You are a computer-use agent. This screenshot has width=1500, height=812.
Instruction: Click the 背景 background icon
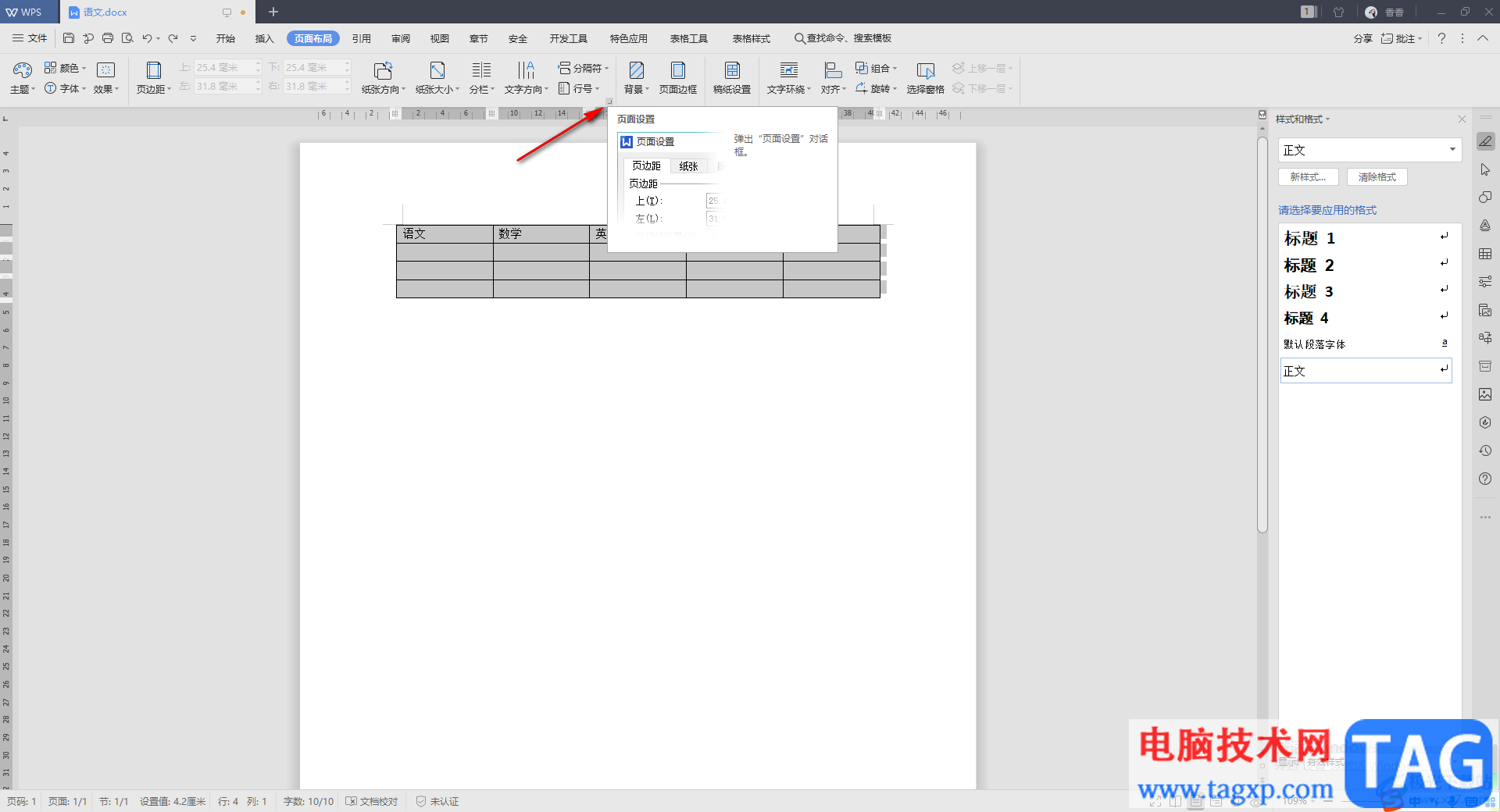tap(636, 70)
